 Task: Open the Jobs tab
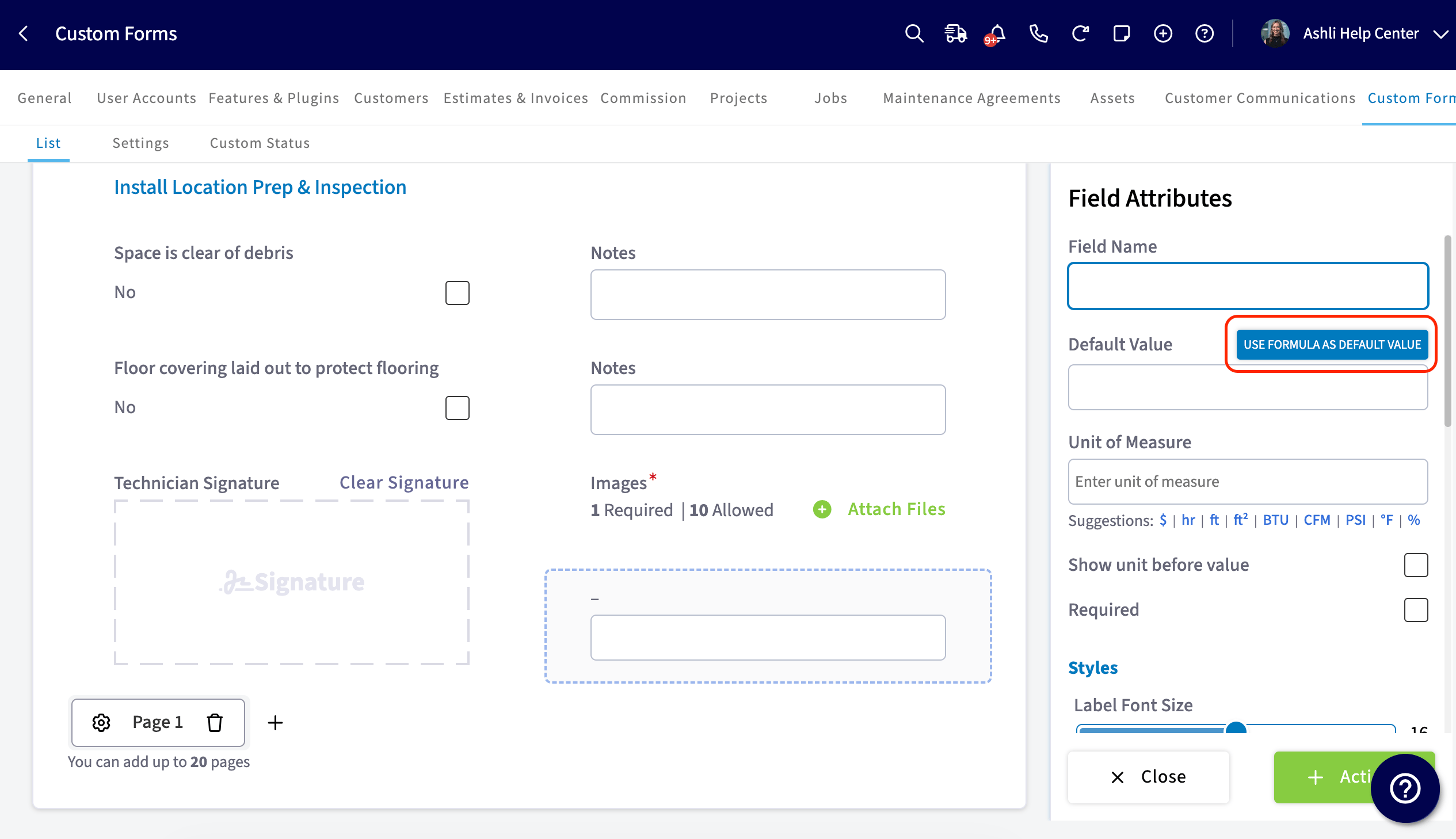(x=830, y=98)
